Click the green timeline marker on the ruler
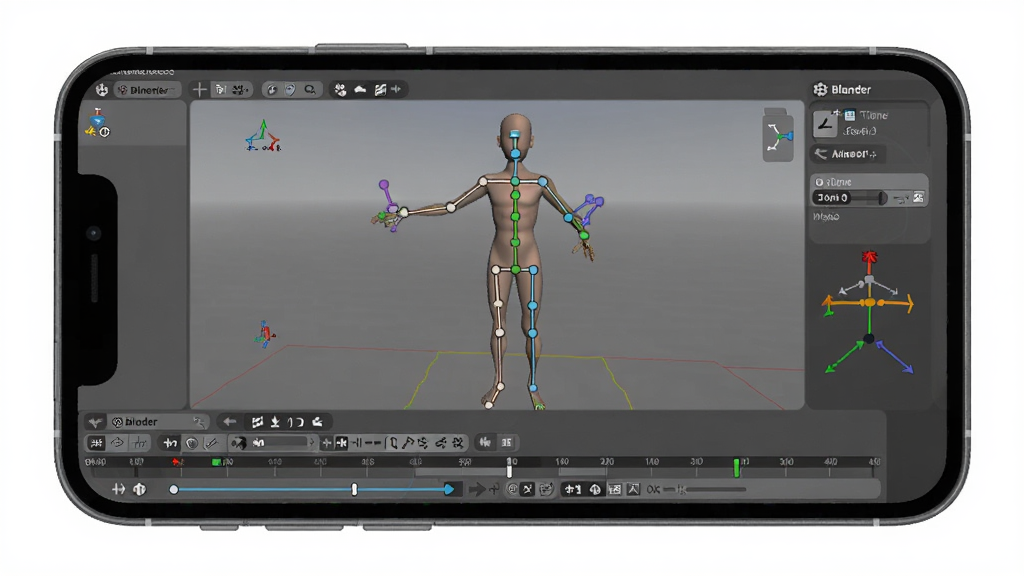1024x576 pixels. click(736, 467)
